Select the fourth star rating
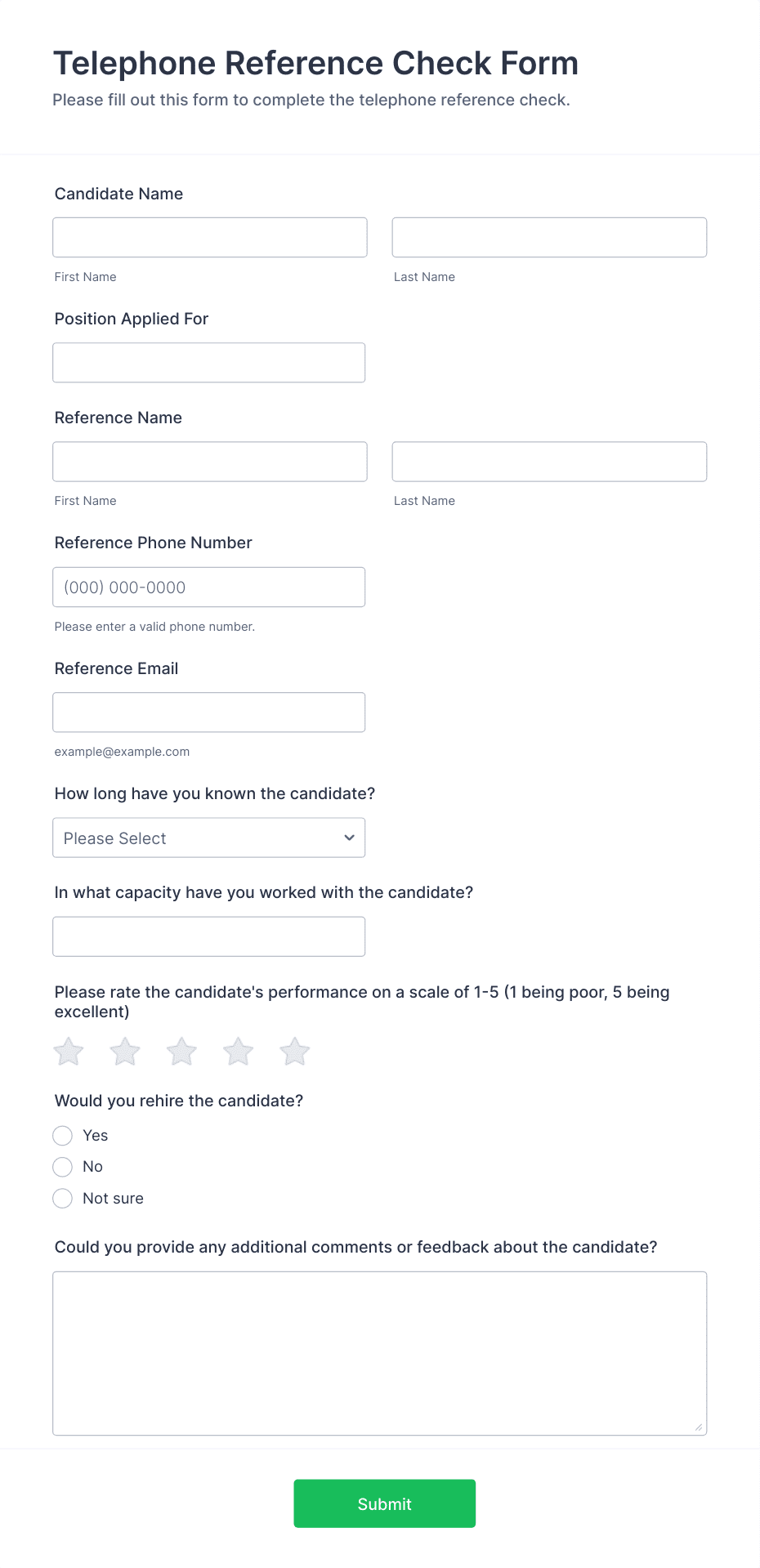The height and width of the screenshot is (1568, 760). 237,1052
